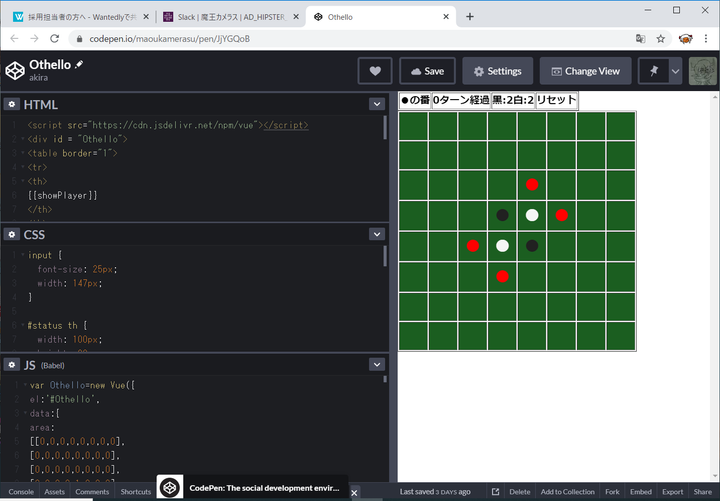Close the Wantedly tab
Viewport: 720px width, 501px height.
(x=146, y=17)
